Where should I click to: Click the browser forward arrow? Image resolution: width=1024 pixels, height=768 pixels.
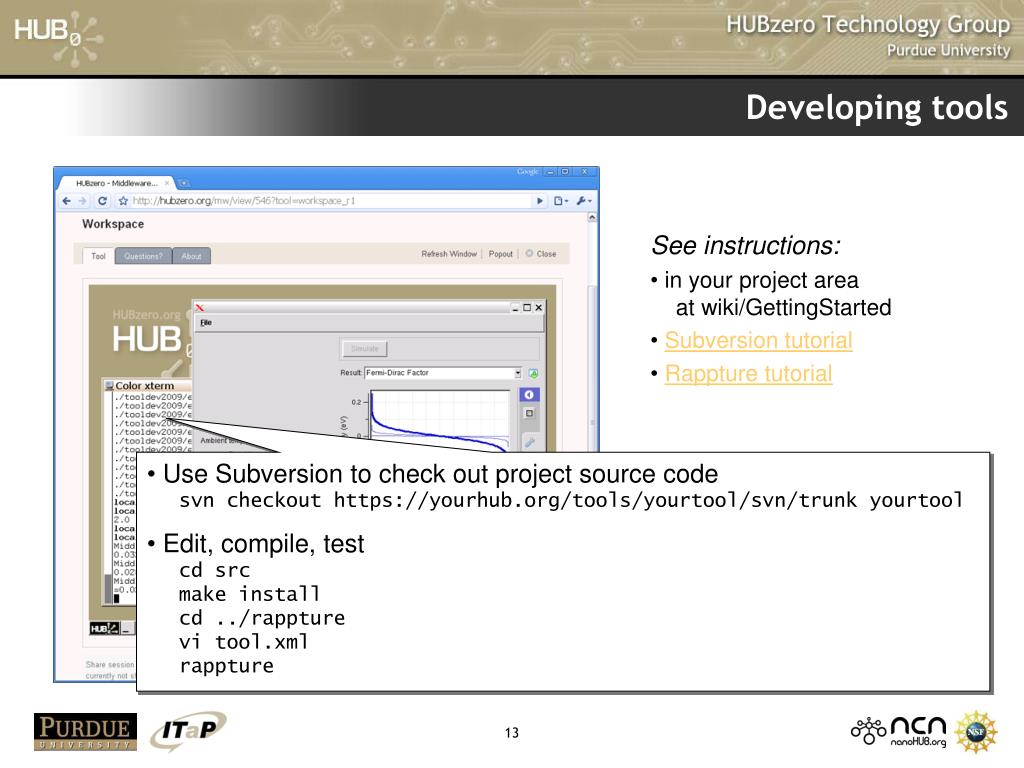[82, 201]
